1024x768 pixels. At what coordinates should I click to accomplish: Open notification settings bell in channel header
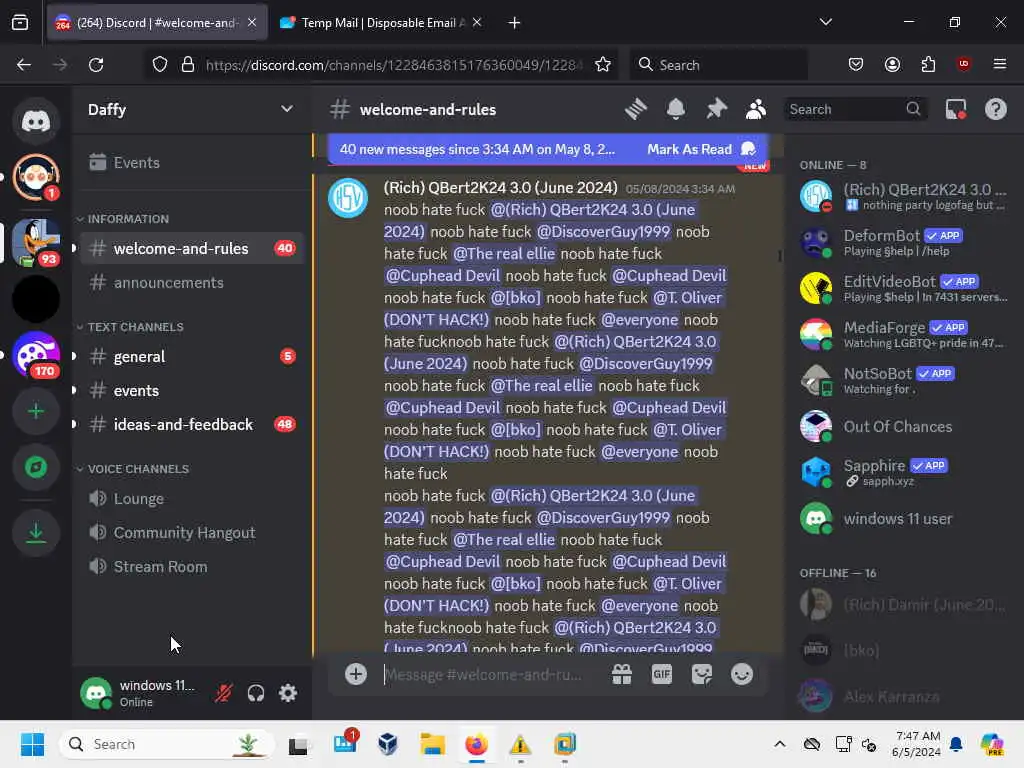pos(676,109)
